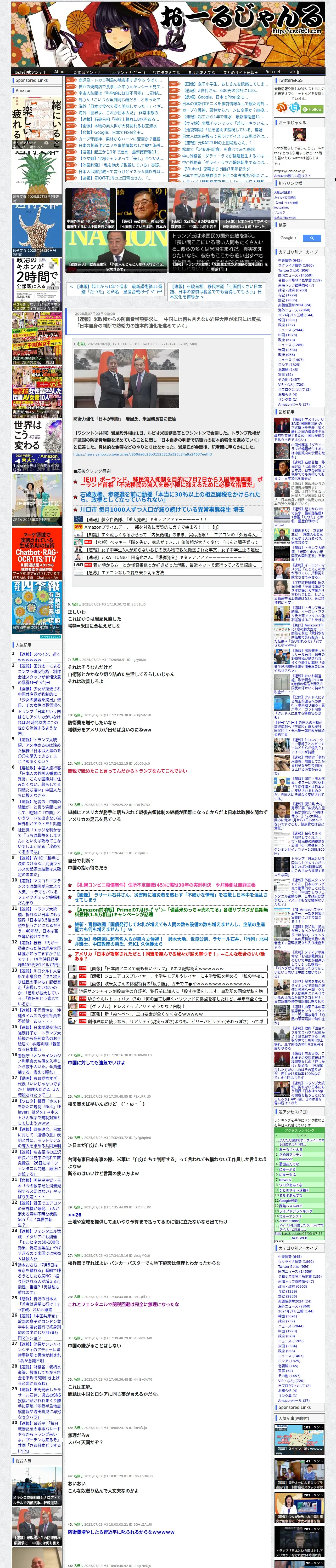
Task: Open the 5ch公式アンテナ nav item
Action: coord(31,72)
